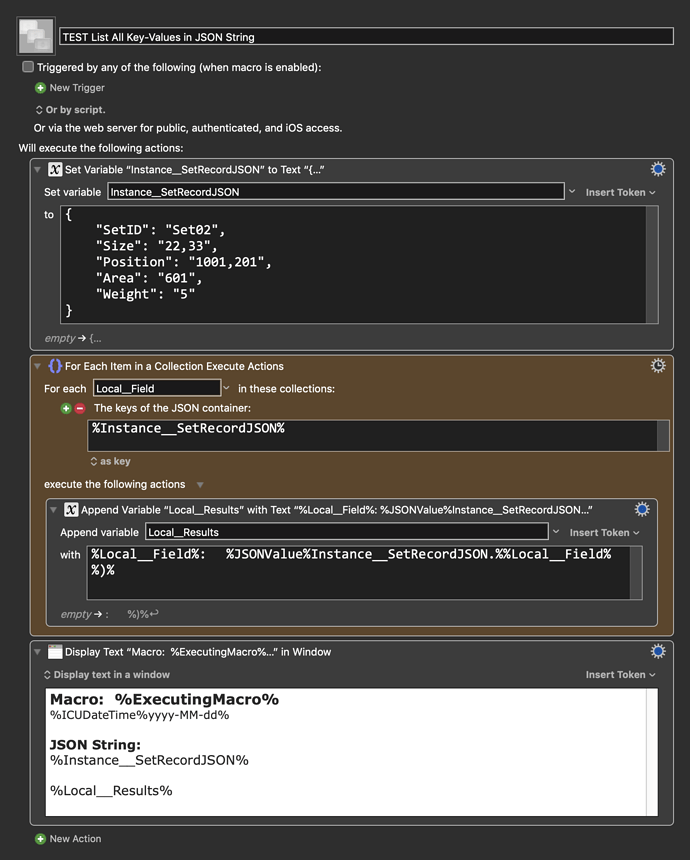Click scrollbar of the JSON text area
This screenshot has height=860, width=690.
click(x=652, y=264)
